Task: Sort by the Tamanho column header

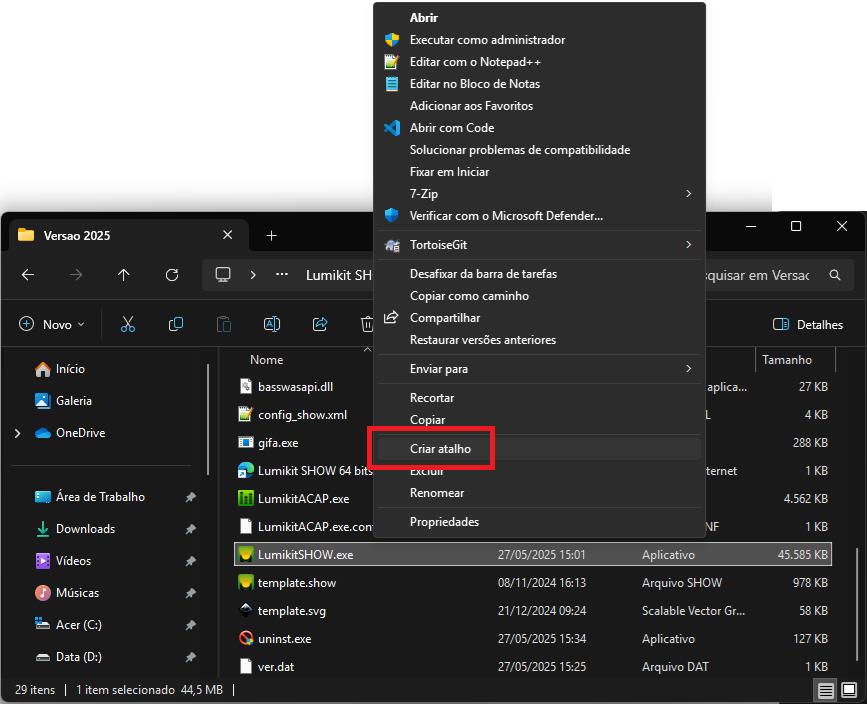Action: 787,359
